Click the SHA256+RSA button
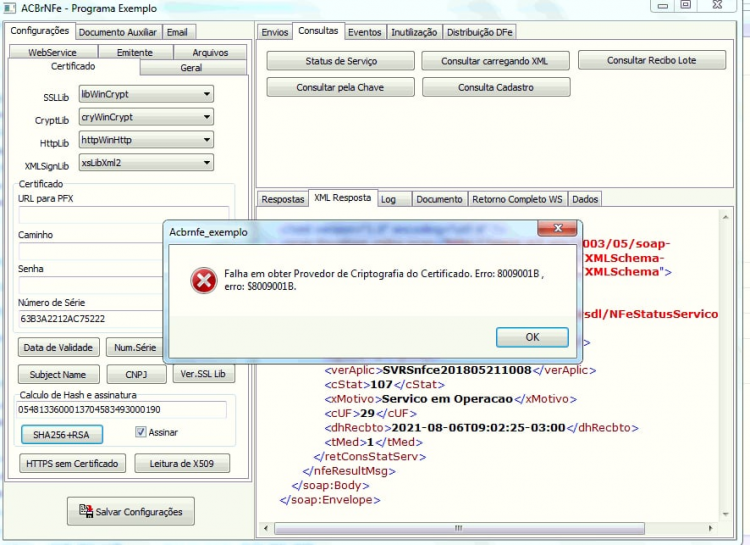 coord(61,434)
